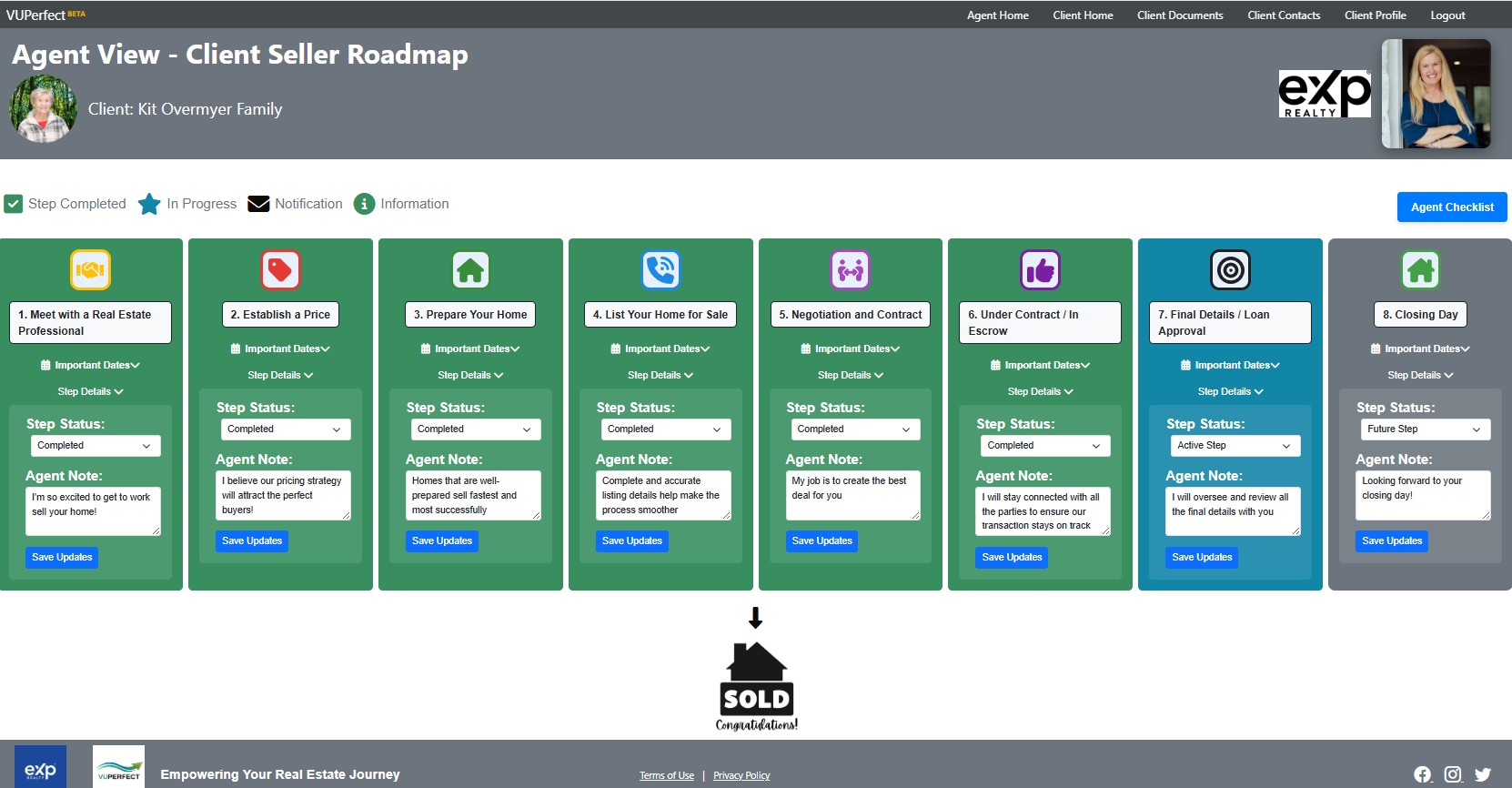Click Logout in the navbar
Image resolution: width=1512 pixels, height=788 pixels.
pyautogui.click(x=1447, y=15)
